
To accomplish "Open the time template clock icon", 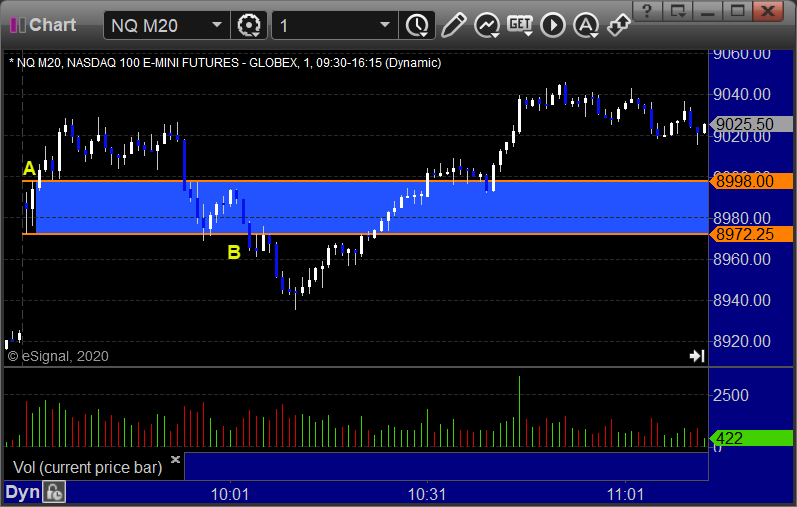I will pyautogui.click(x=417, y=25).
